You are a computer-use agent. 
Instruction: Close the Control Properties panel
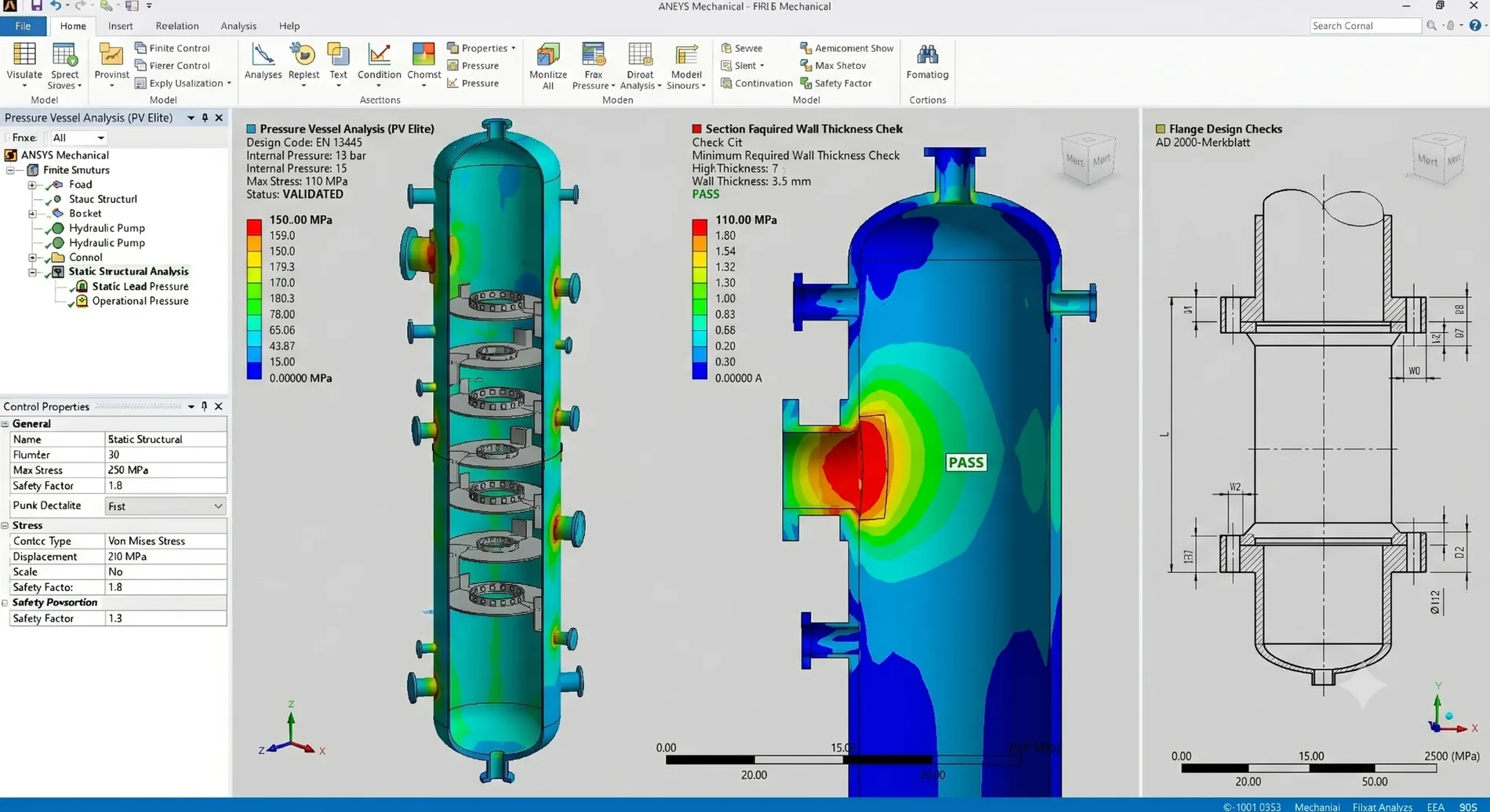(219, 407)
